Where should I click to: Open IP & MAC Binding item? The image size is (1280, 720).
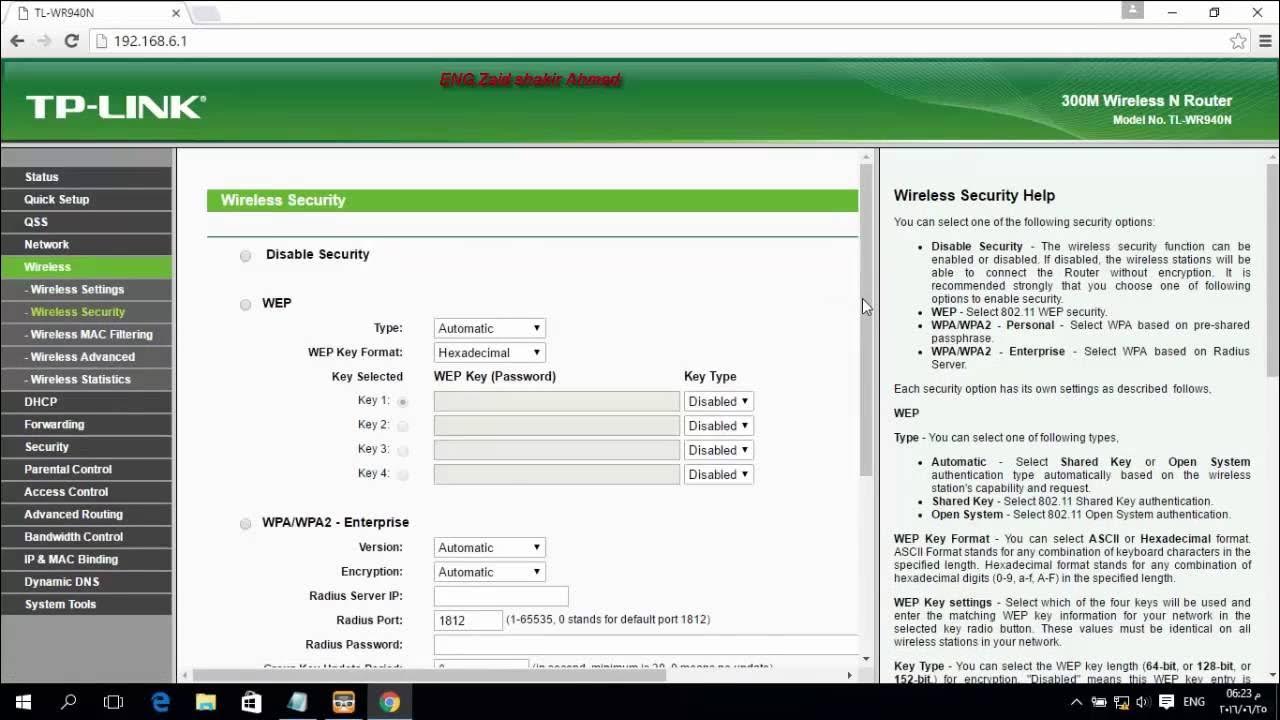pos(86,559)
